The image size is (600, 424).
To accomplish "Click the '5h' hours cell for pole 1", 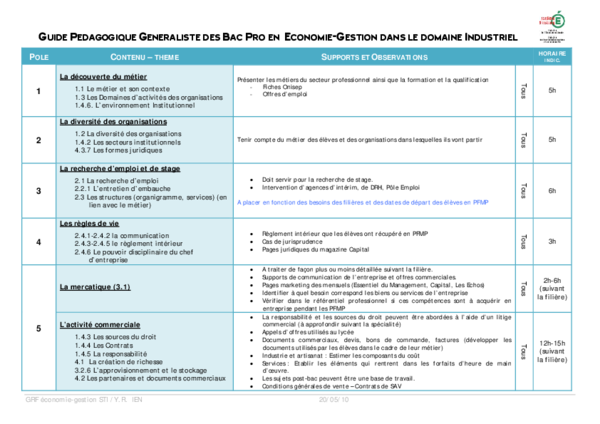I will coord(552,91).
